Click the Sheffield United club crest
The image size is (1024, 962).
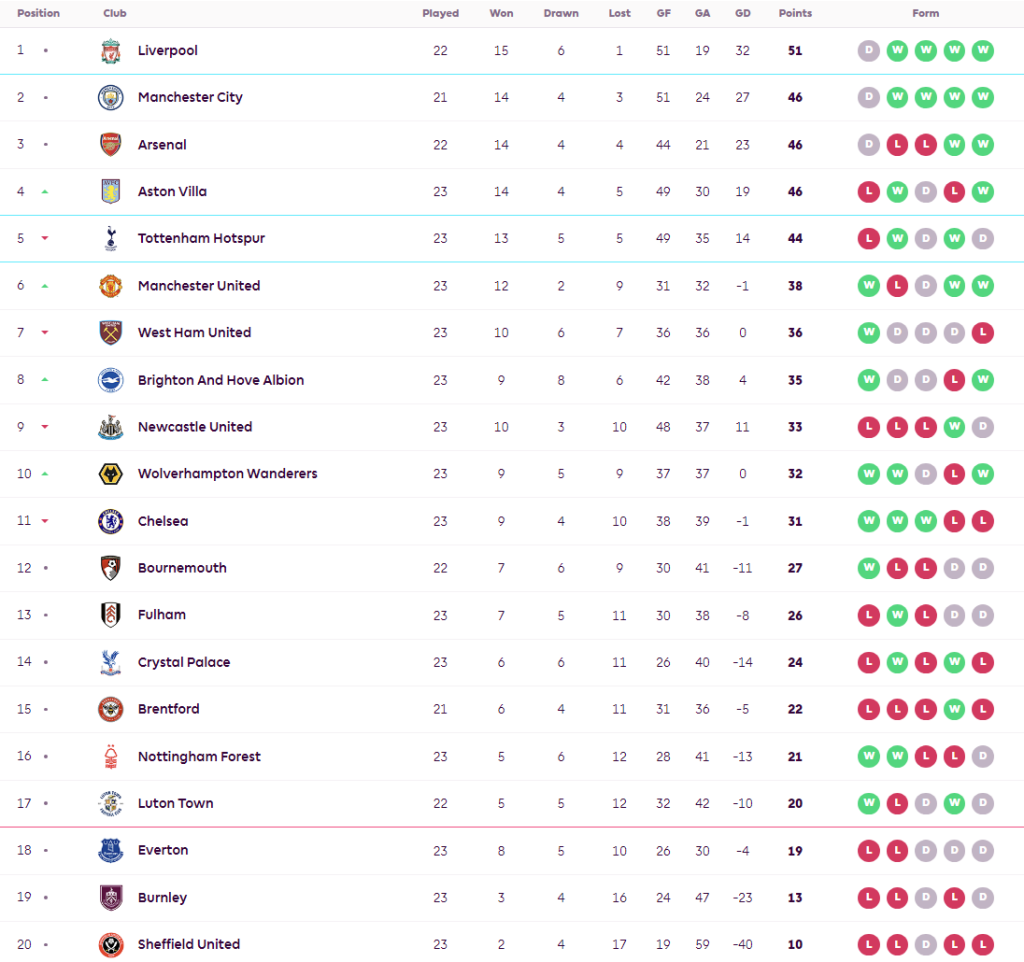[110, 944]
